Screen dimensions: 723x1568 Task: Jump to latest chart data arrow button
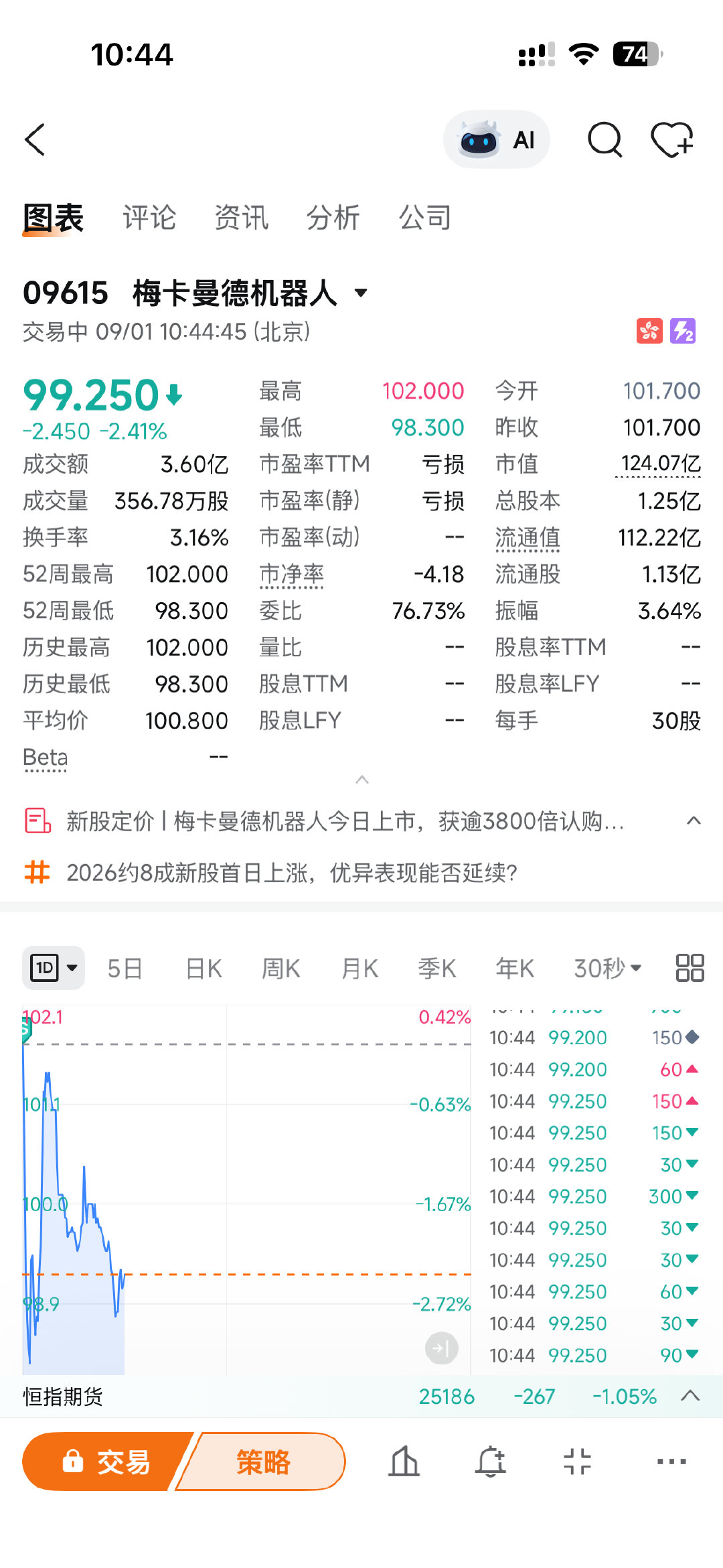pos(442,1348)
